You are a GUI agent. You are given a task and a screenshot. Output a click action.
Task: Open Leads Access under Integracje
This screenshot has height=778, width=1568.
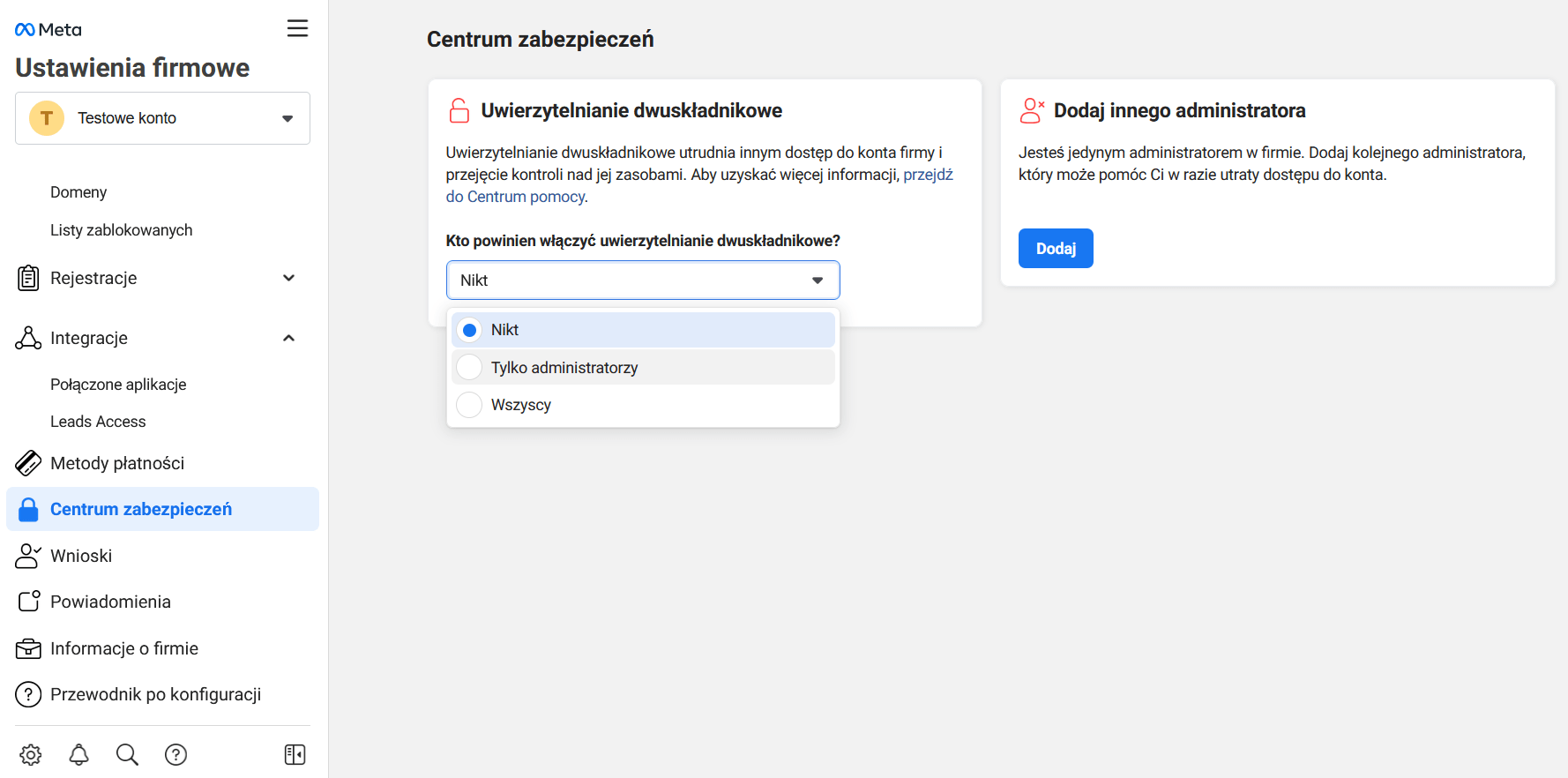pos(98,422)
